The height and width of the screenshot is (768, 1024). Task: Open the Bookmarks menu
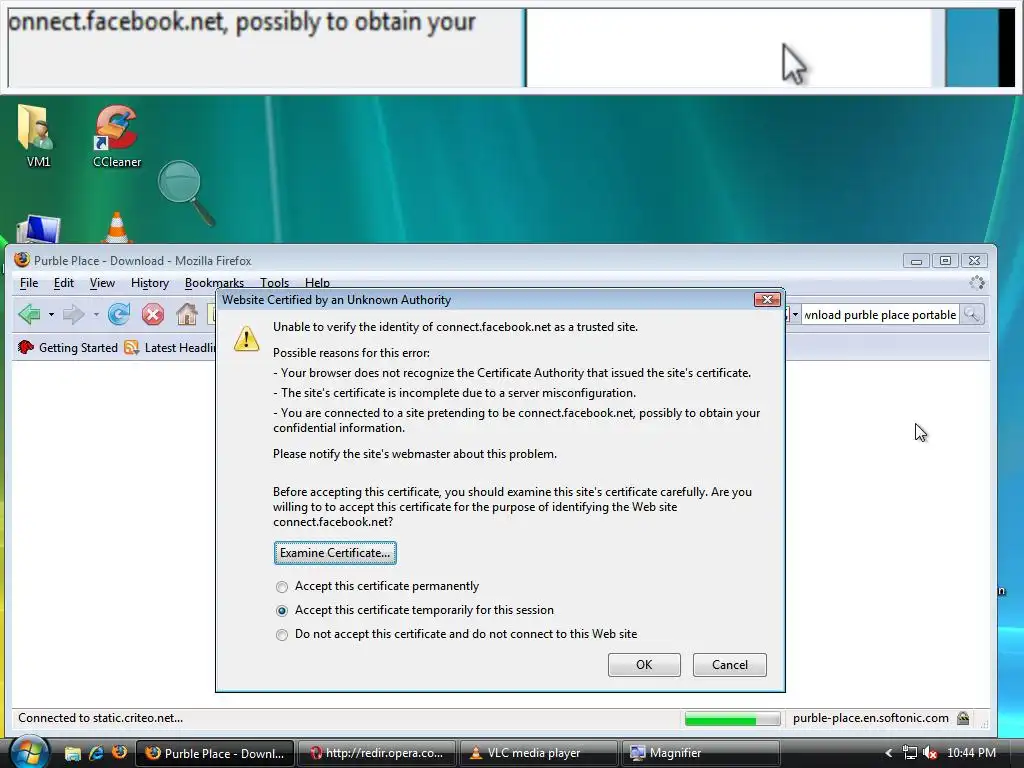point(214,282)
